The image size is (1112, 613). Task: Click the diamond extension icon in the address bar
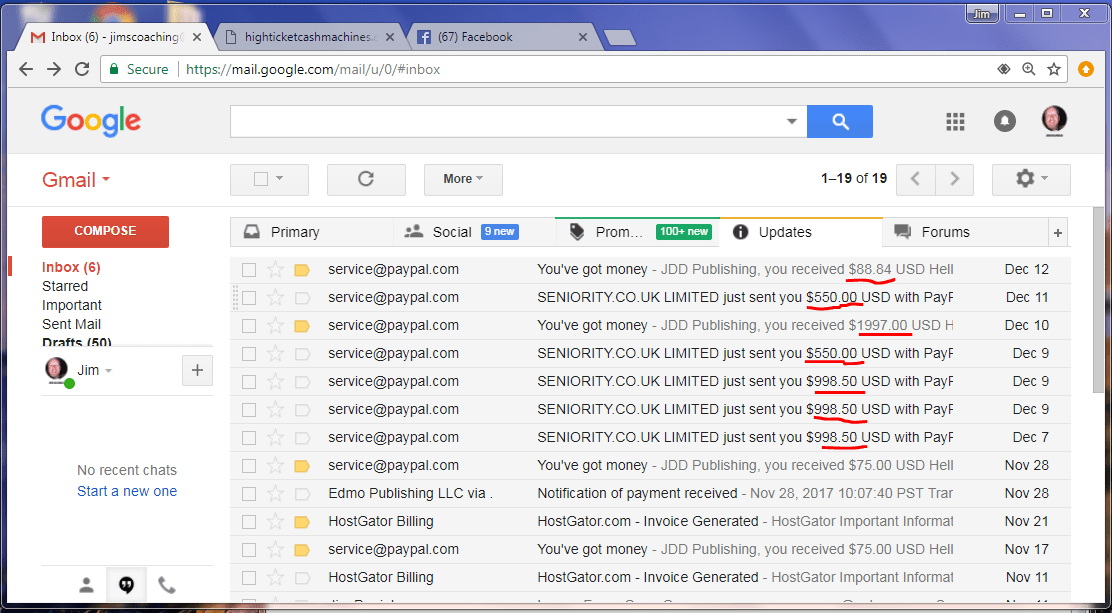click(x=1003, y=69)
